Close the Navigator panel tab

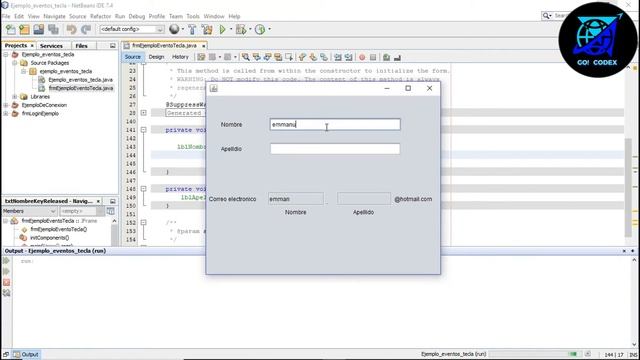coord(98,201)
